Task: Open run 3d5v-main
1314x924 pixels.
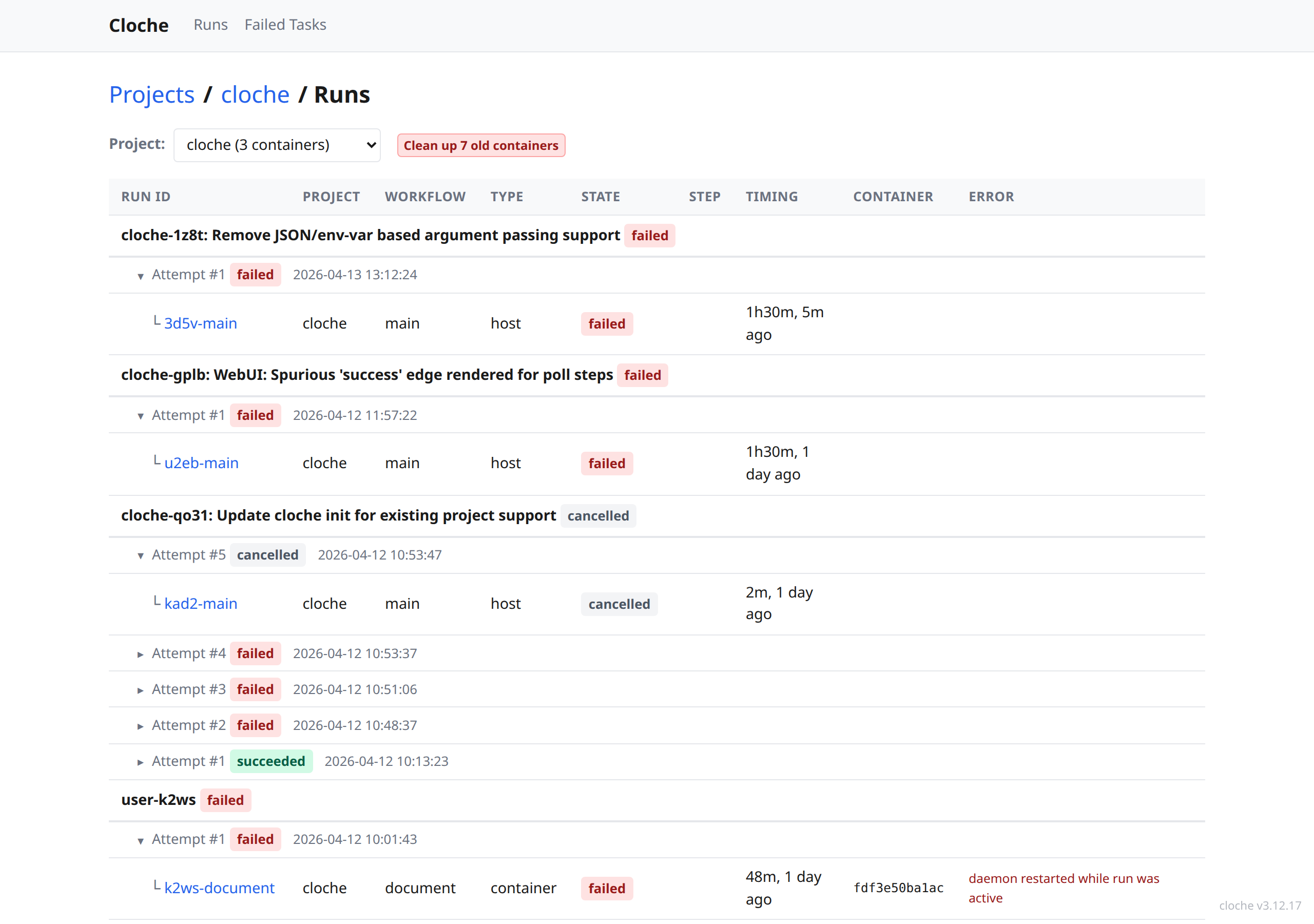Action: (200, 323)
